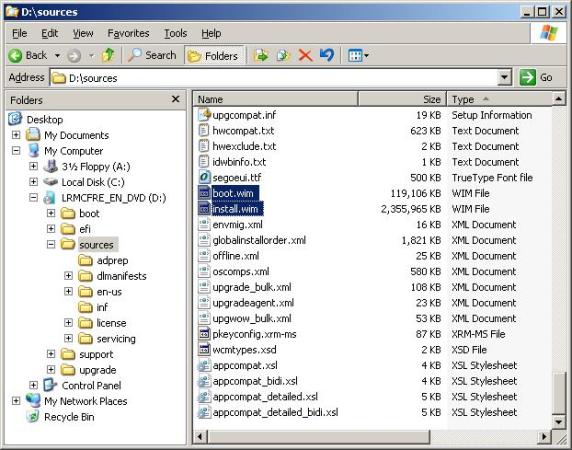
Task: Open the Search pane
Action: [152, 55]
